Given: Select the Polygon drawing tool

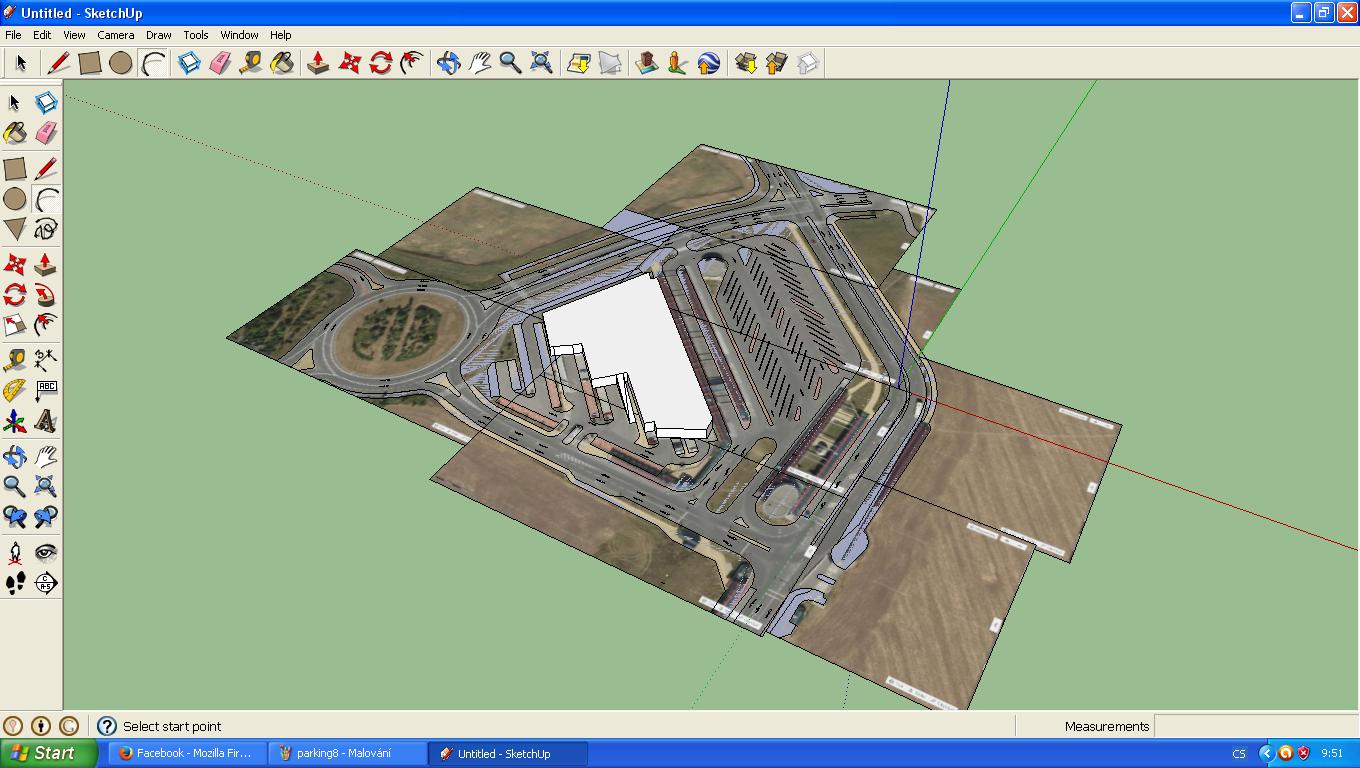Looking at the screenshot, I should [x=15, y=229].
